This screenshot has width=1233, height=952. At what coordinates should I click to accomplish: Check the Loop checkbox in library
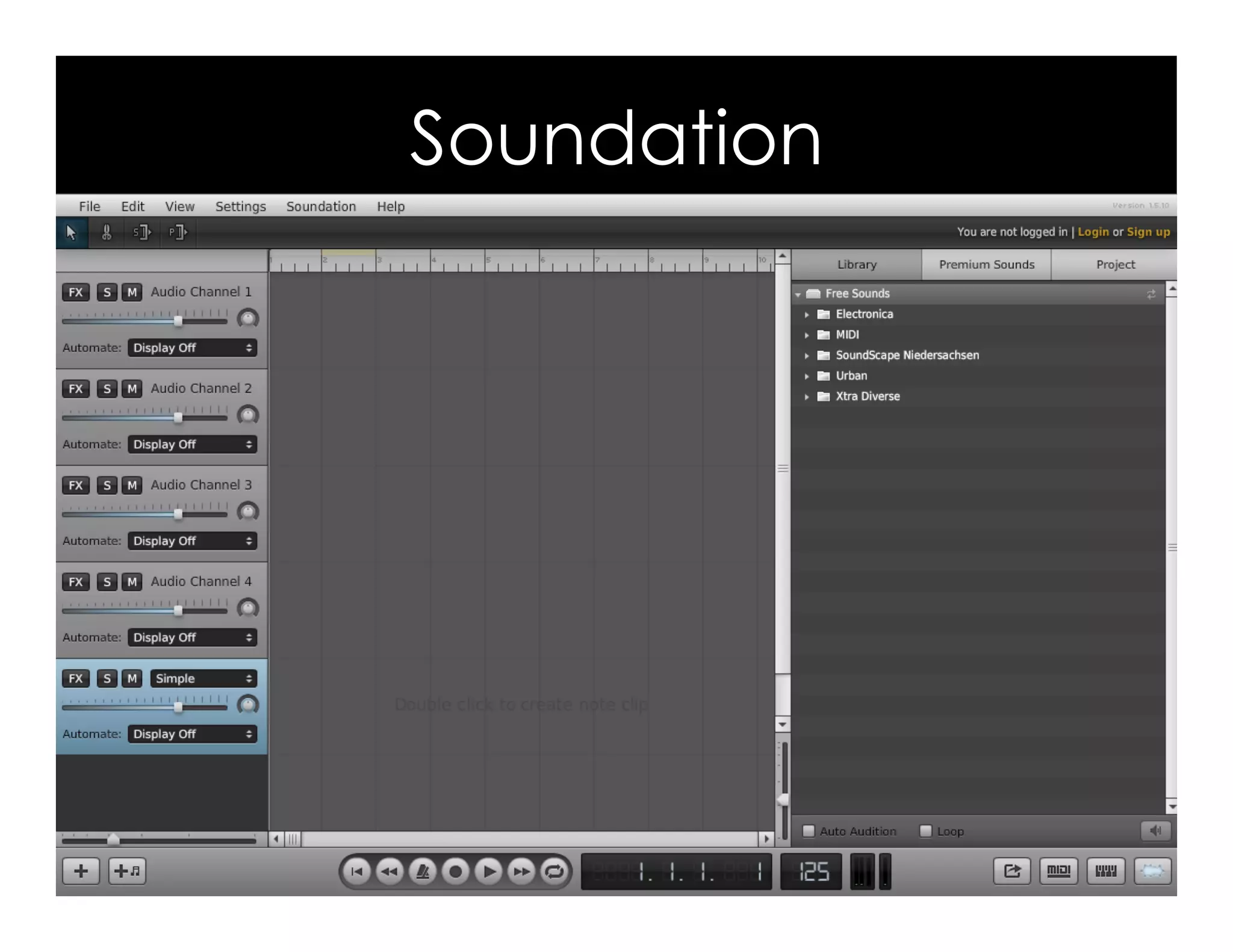(926, 831)
